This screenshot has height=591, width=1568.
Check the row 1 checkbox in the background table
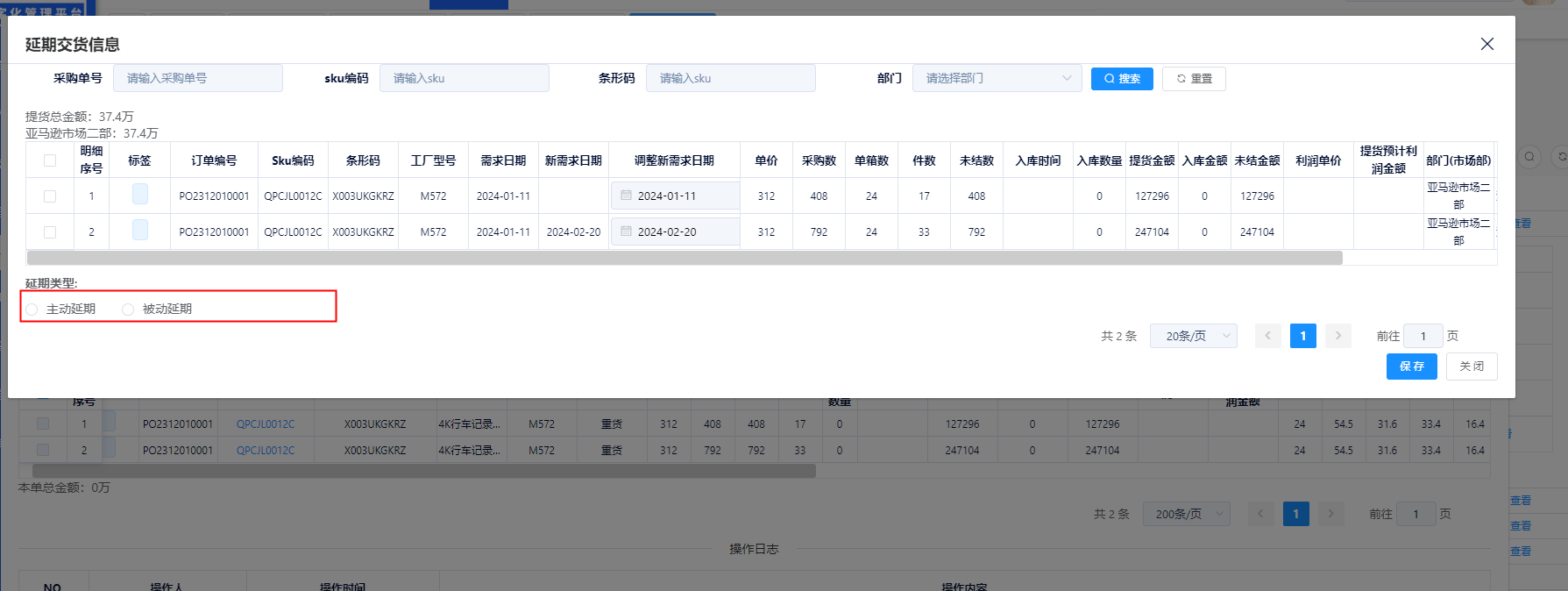click(43, 424)
